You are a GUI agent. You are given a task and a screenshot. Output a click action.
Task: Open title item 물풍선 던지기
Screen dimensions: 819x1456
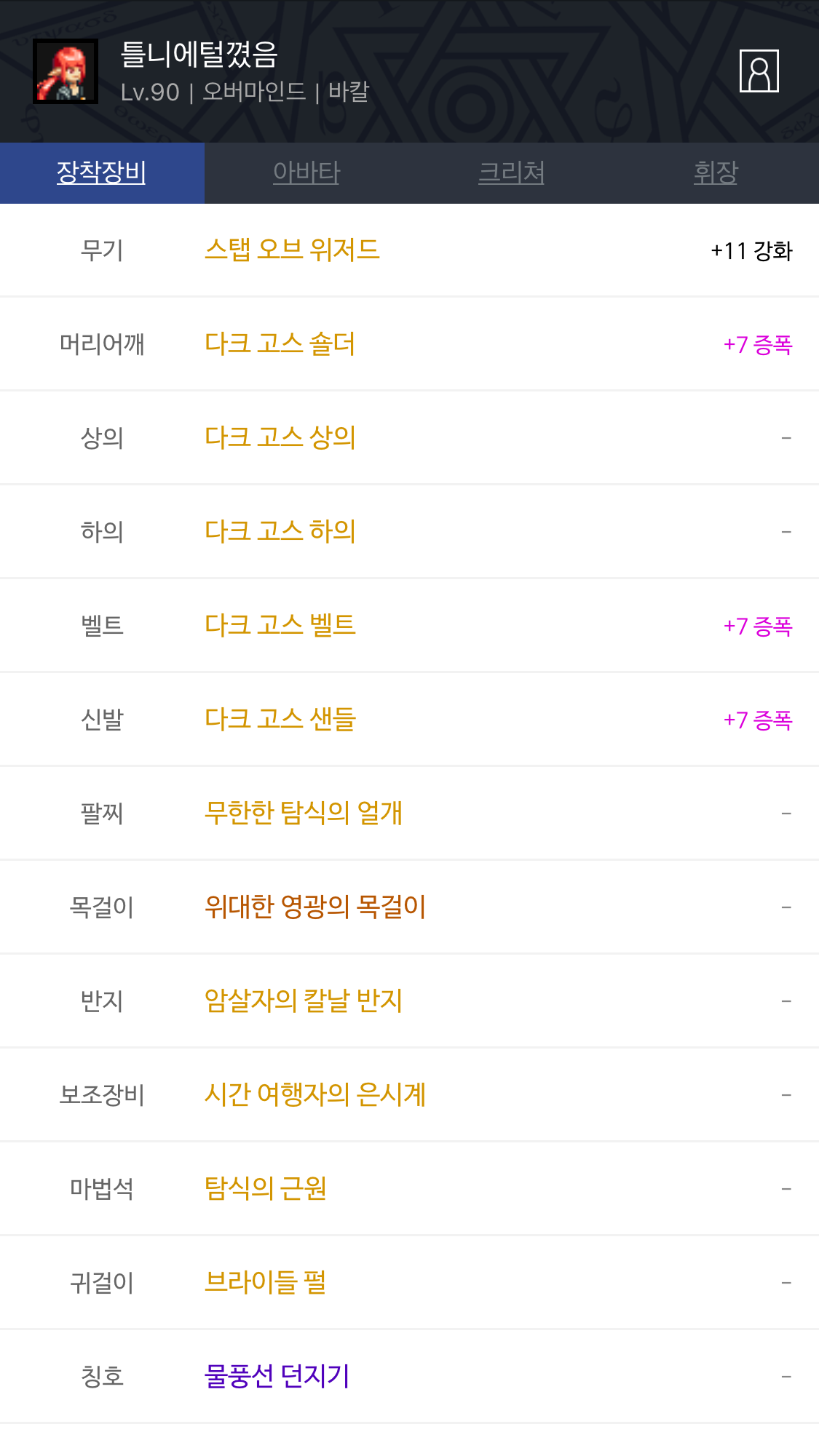coord(277,1377)
